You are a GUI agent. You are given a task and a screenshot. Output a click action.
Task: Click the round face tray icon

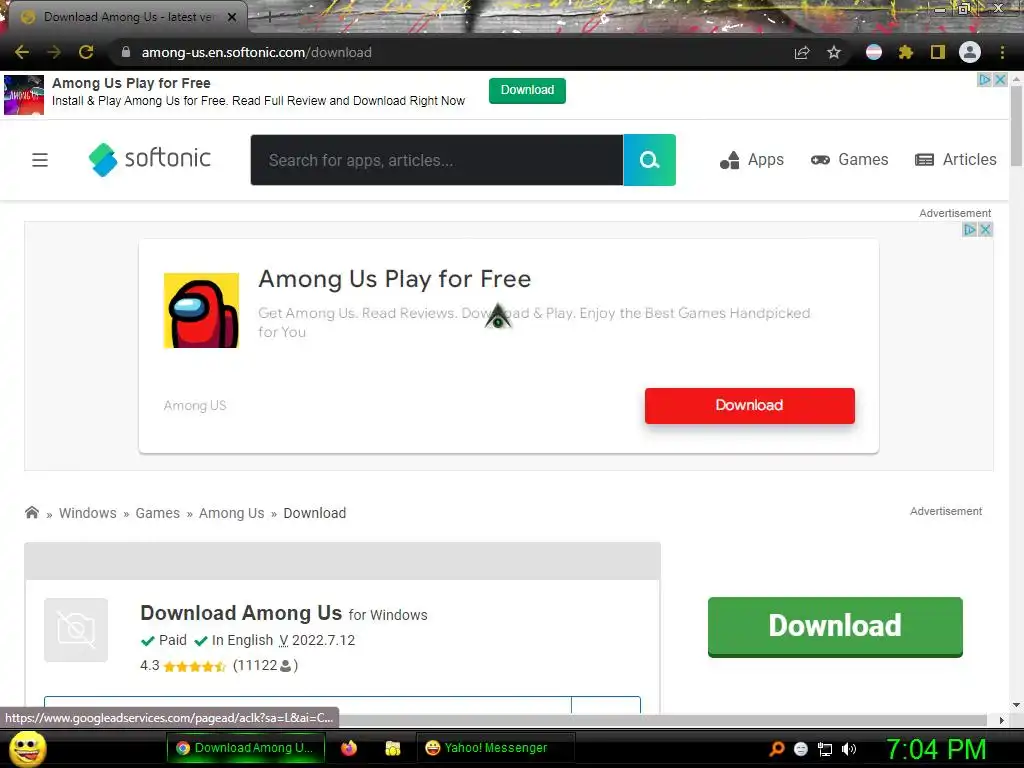tap(801, 749)
